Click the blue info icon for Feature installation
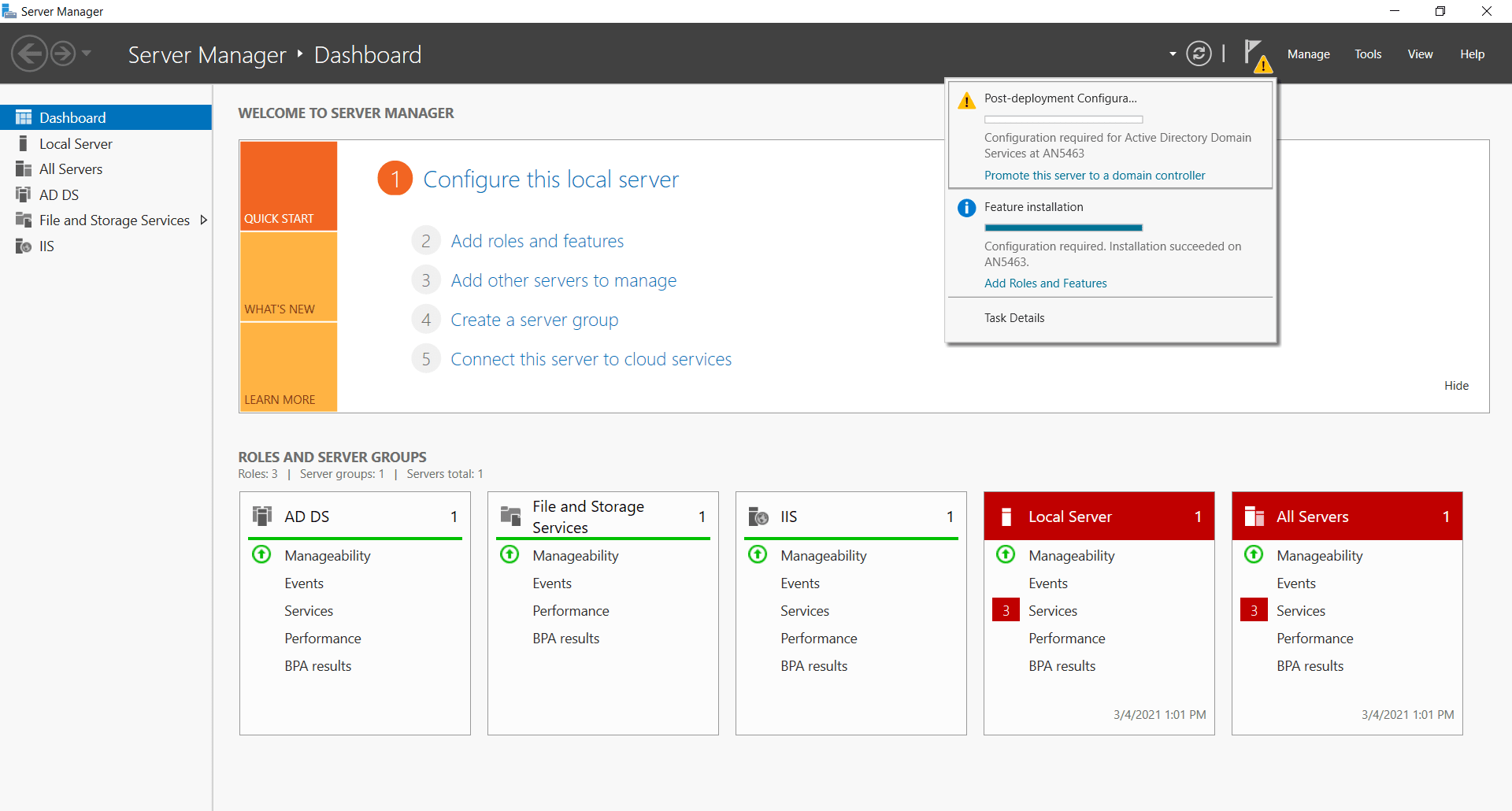 tap(966, 208)
